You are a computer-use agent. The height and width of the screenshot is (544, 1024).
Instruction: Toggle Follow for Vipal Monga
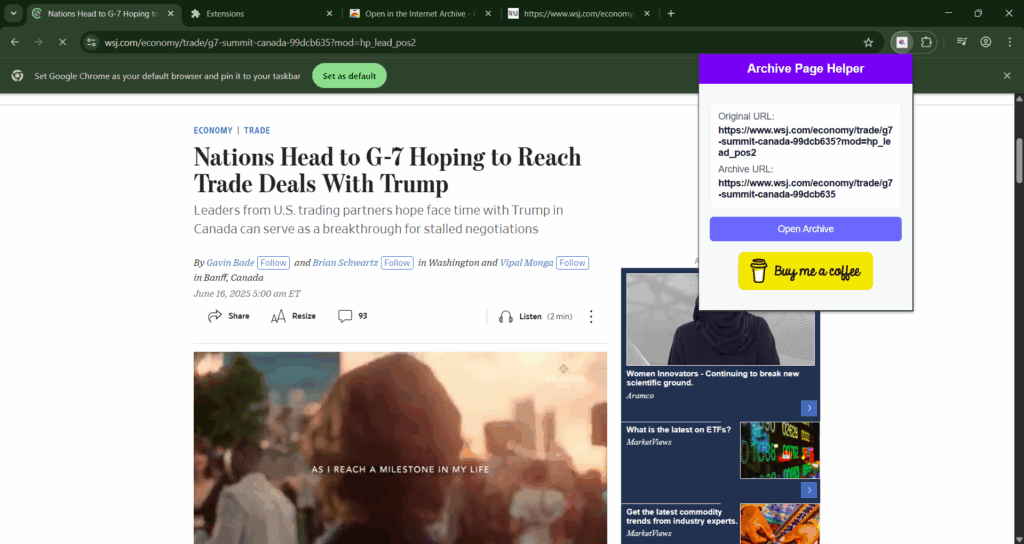pyautogui.click(x=572, y=263)
